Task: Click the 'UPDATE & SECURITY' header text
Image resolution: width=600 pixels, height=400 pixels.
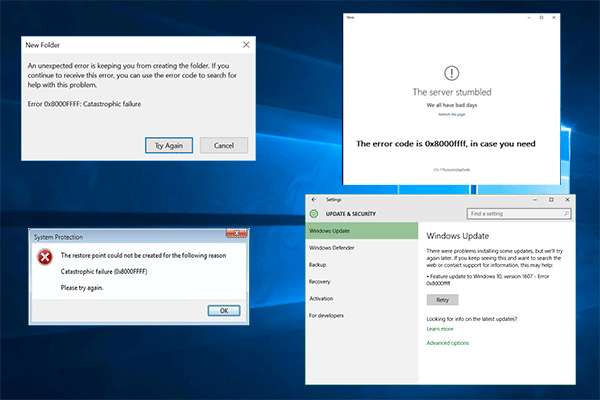Action: [x=351, y=214]
